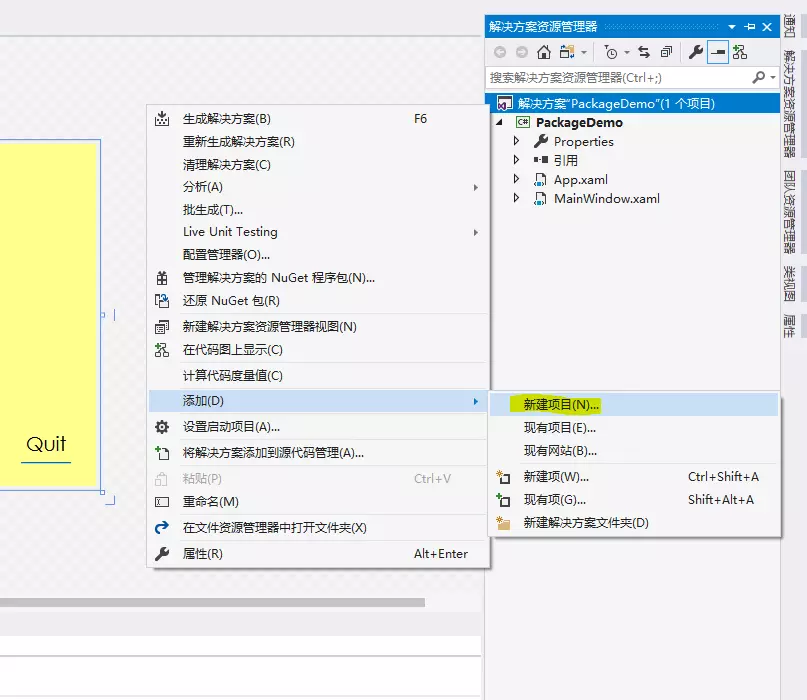Choose 设置启动项目(A)...
Image resolution: width=807 pixels, height=700 pixels.
318,427
